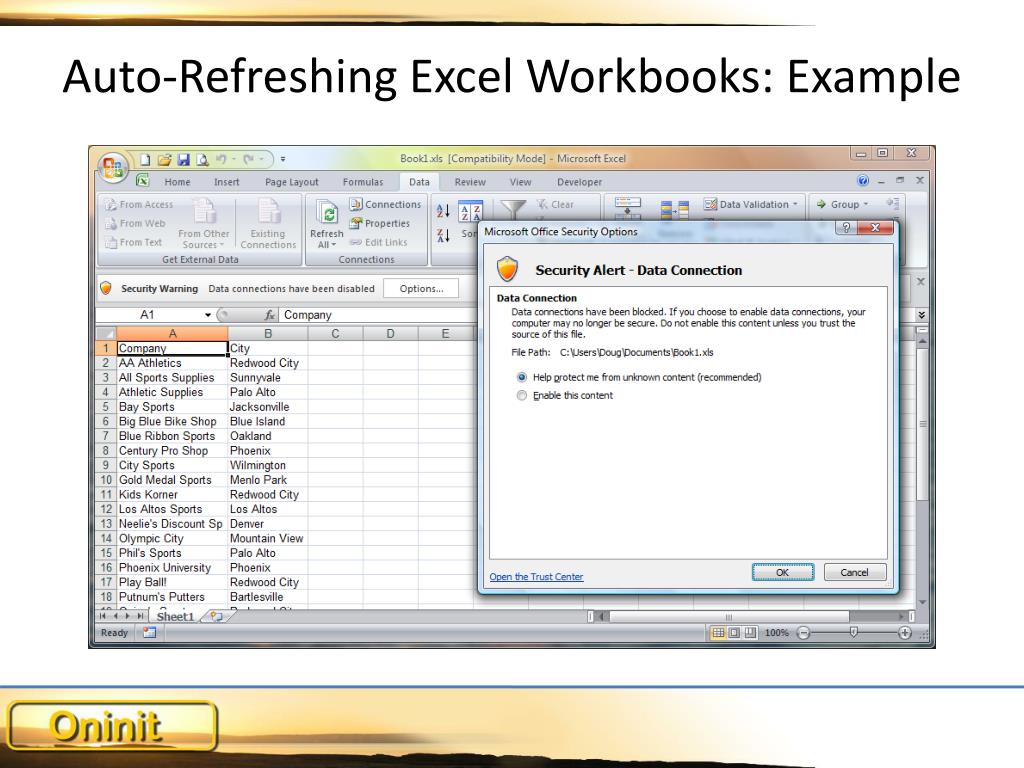Viewport: 1024px width, 768px height.
Task: Open the Data Validation dropdown arrow
Action: click(x=795, y=204)
